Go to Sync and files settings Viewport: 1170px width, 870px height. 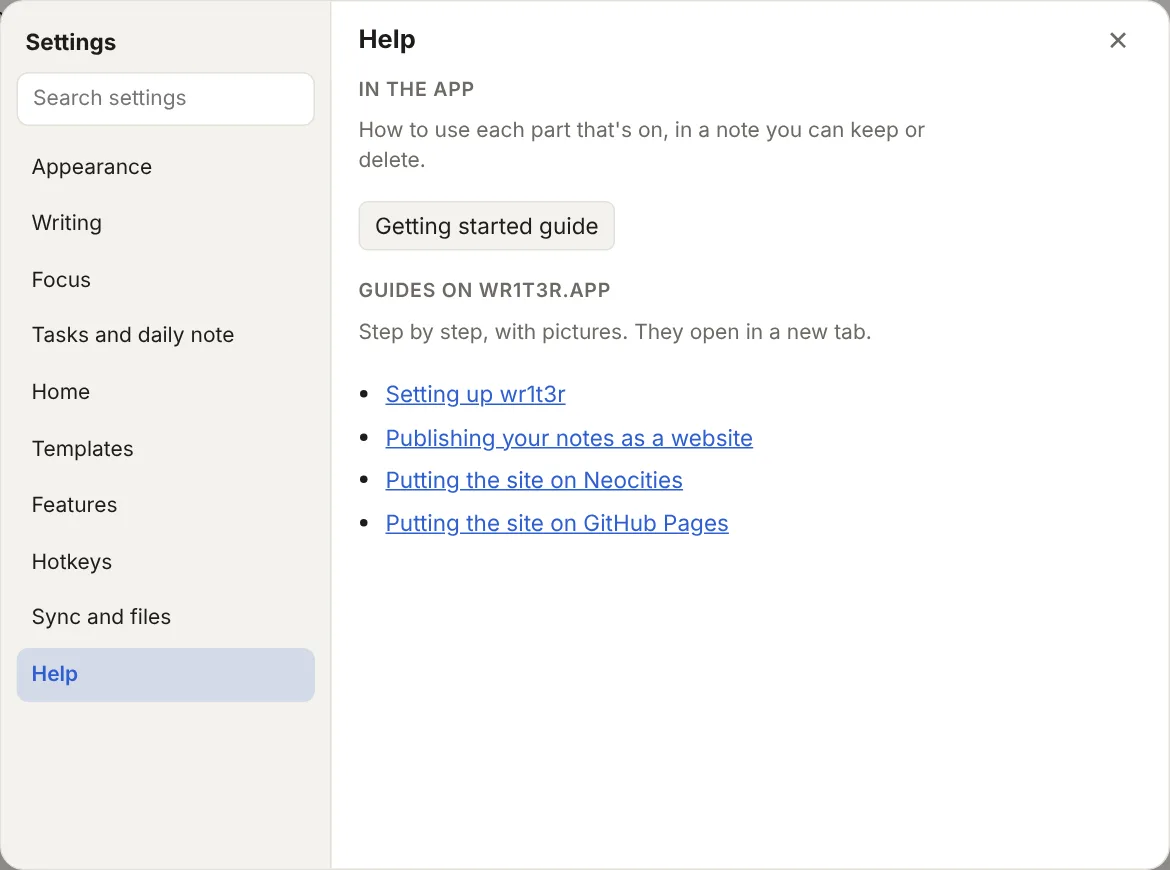(166, 617)
